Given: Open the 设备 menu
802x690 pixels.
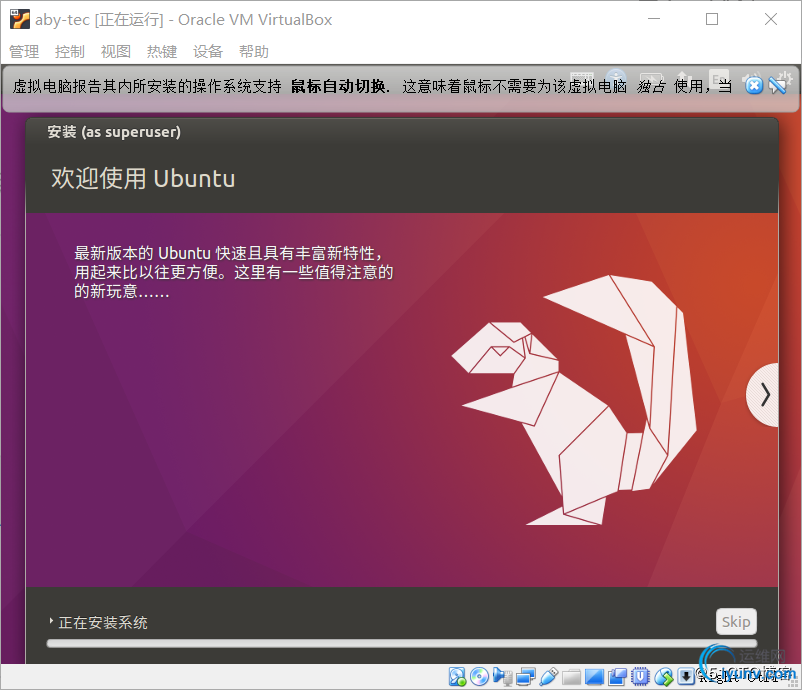Looking at the screenshot, I should (x=208, y=52).
